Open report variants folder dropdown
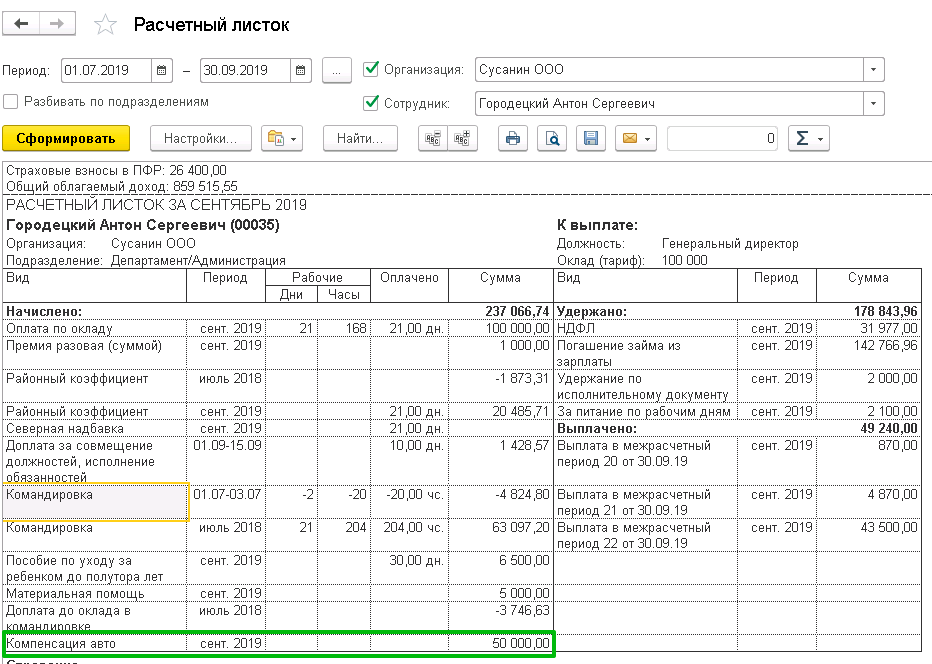The width and height of the screenshot is (932, 664). (282, 139)
